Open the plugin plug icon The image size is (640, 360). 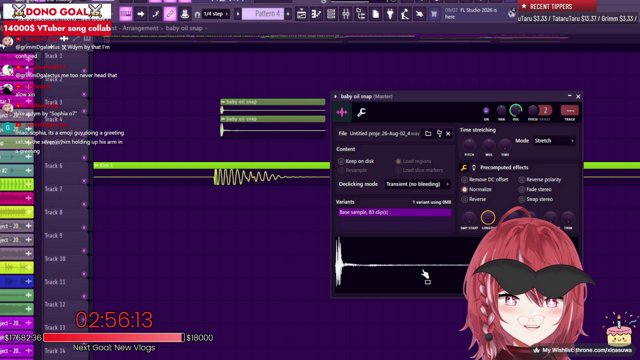coord(390,14)
